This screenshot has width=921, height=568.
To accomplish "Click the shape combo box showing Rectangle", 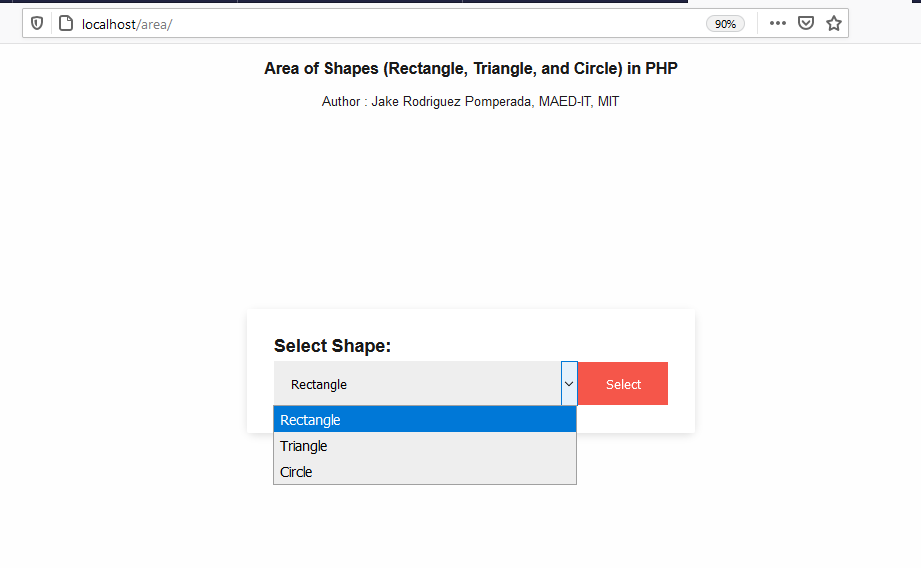I will pos(417,384).
